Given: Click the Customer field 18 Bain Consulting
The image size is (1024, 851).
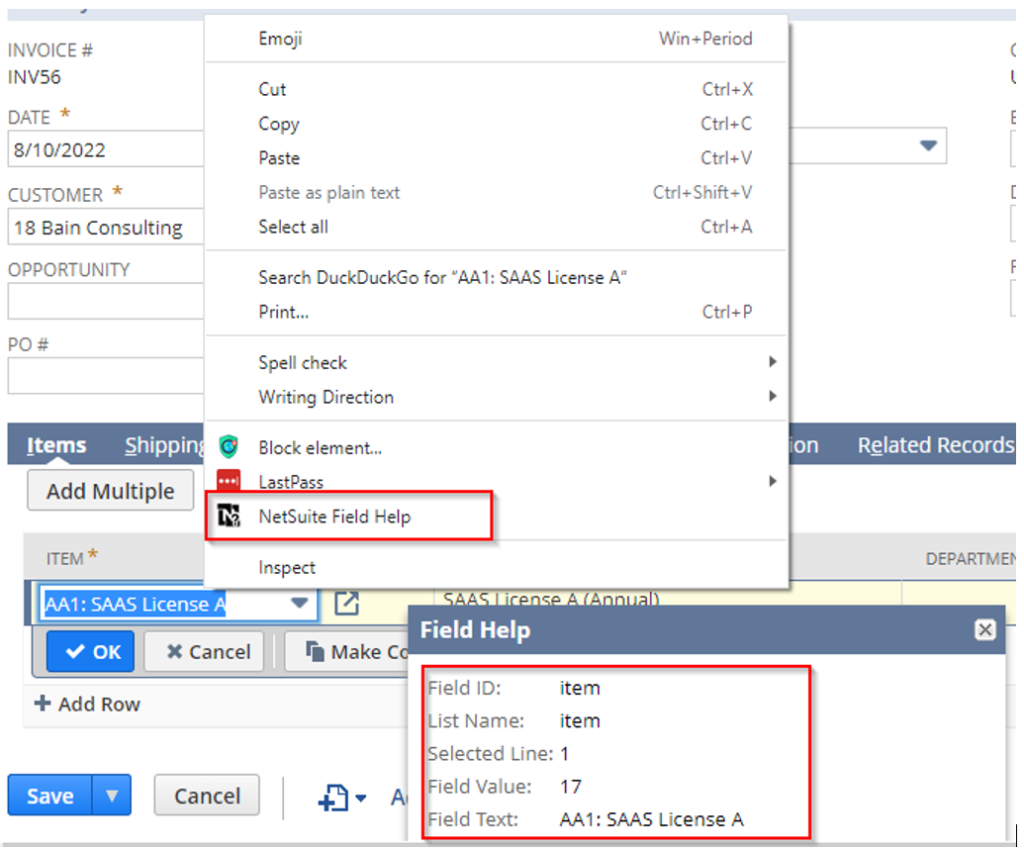Looking at the screenshot, I should click(106, 227).
